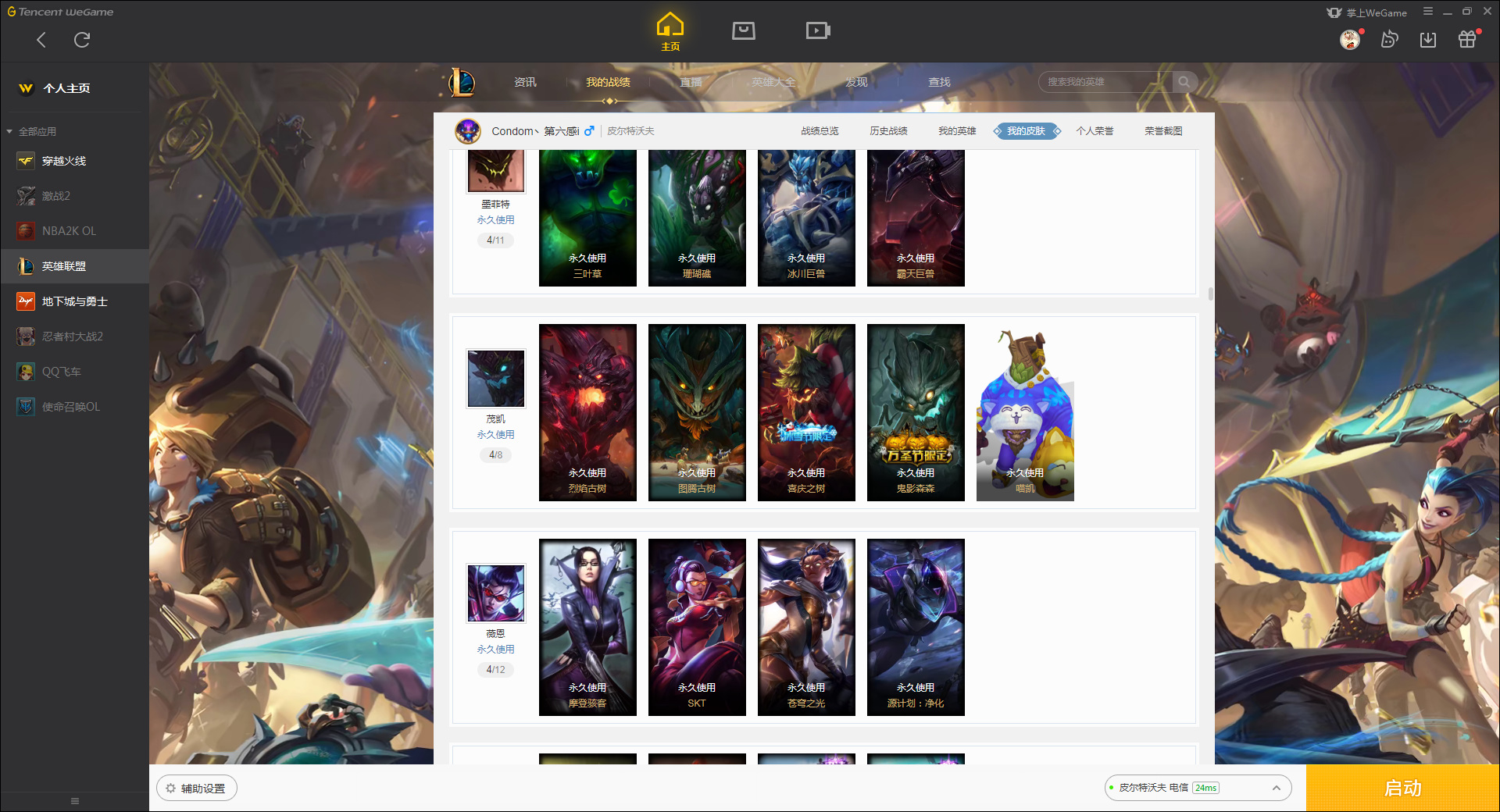Open the 苍穹之光 skin card
This screenshot has height=812, width=1500.
point(806,627)
